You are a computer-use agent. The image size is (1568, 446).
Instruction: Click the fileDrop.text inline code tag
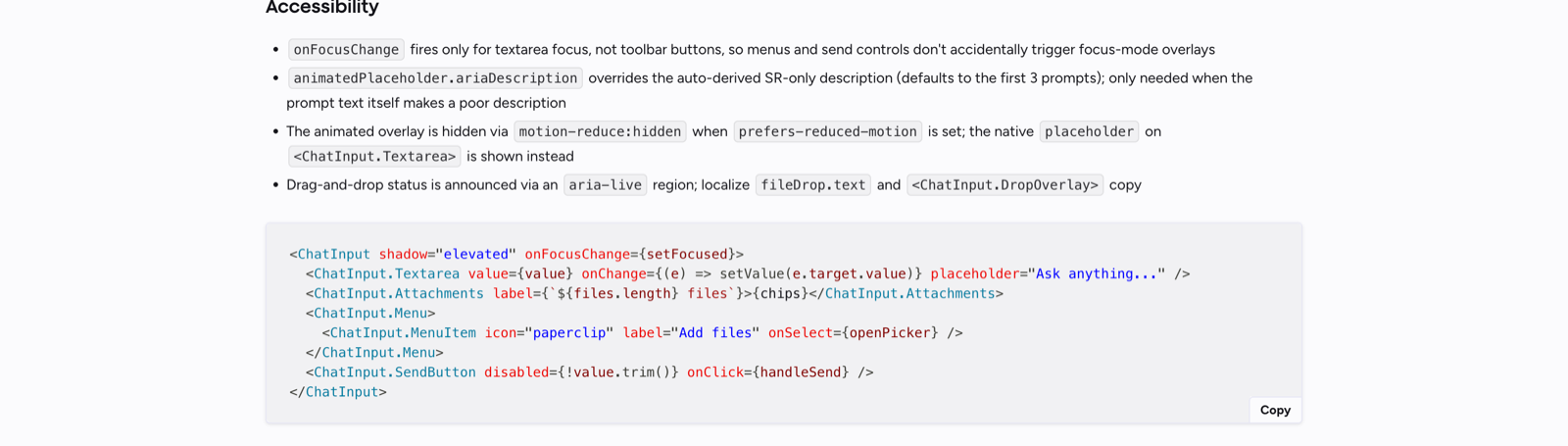813,184
